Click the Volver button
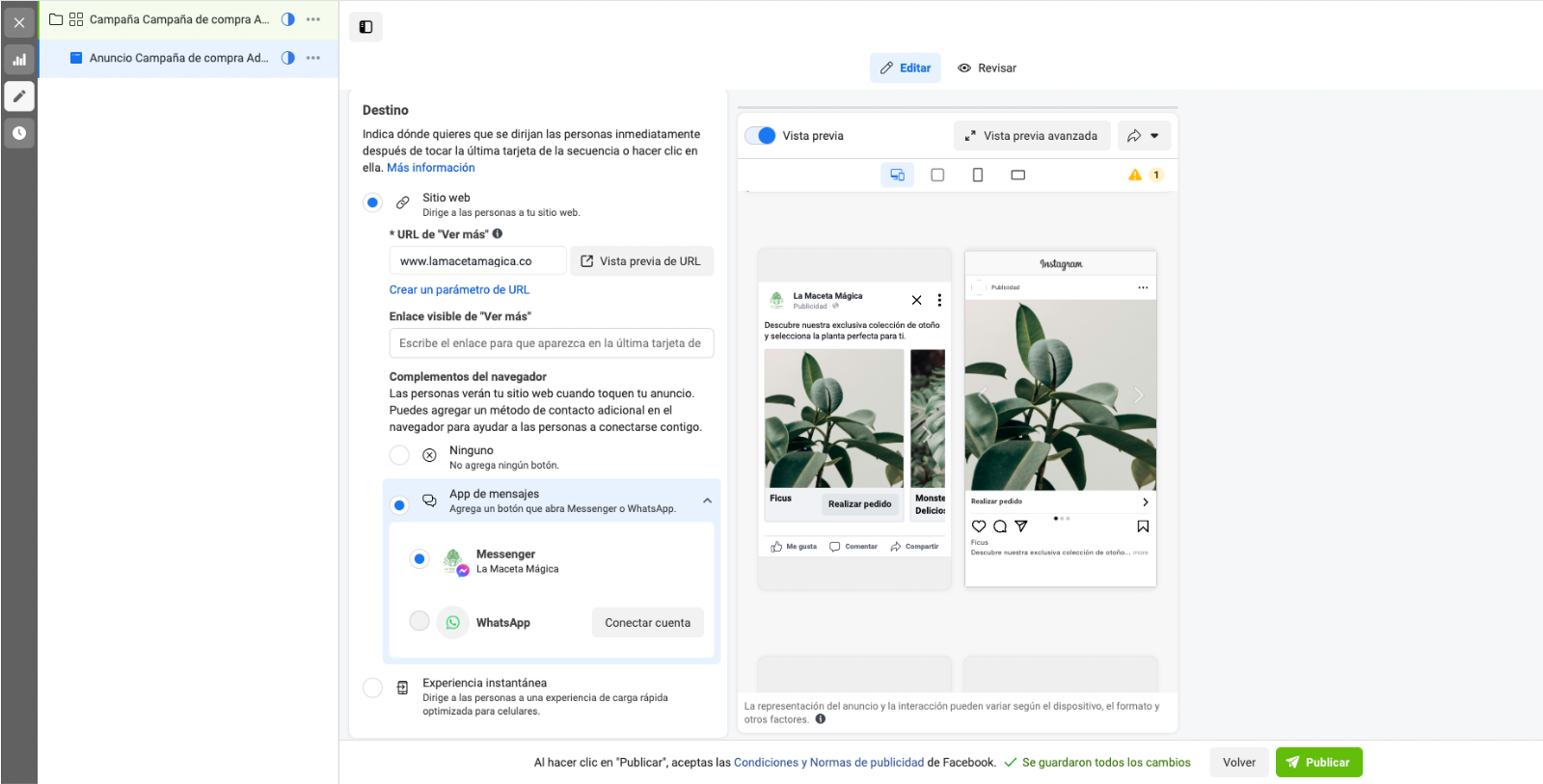 pos(1239,762)
